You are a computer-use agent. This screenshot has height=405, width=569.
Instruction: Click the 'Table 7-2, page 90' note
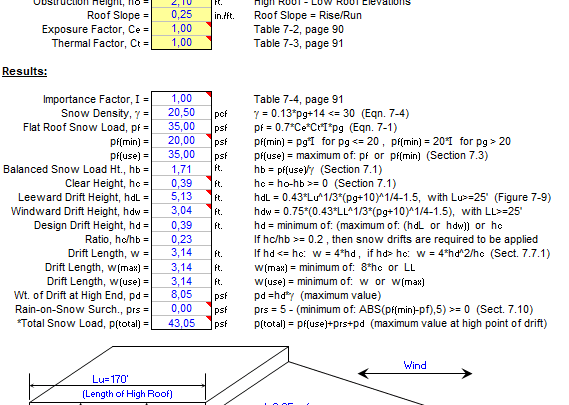coord(299,29)
